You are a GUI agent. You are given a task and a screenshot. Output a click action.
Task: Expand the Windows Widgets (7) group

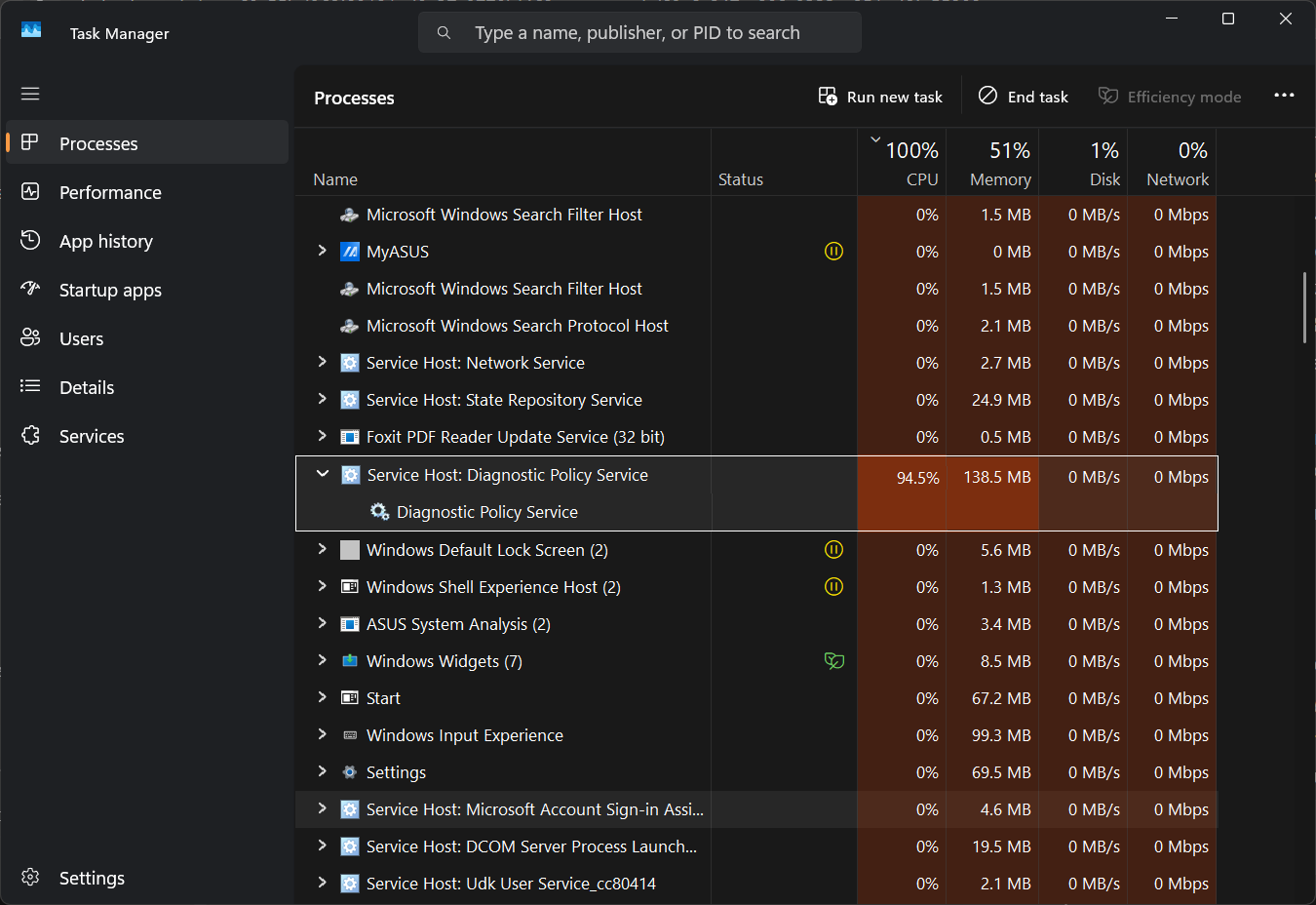[x=323, y=661]
